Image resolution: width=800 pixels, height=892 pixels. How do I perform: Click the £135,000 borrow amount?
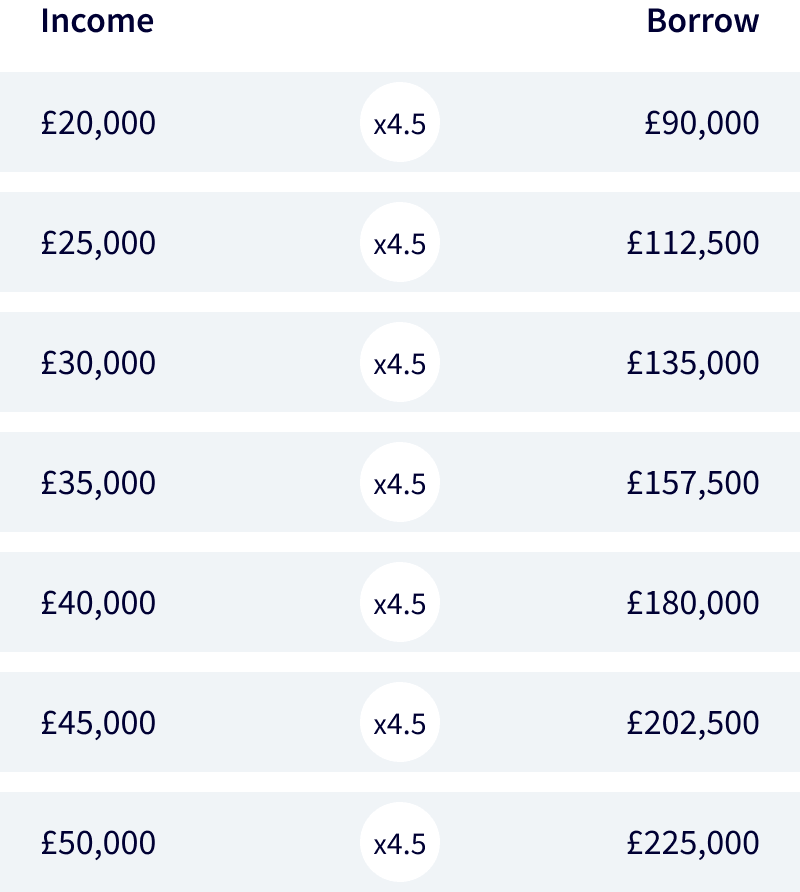693,363
